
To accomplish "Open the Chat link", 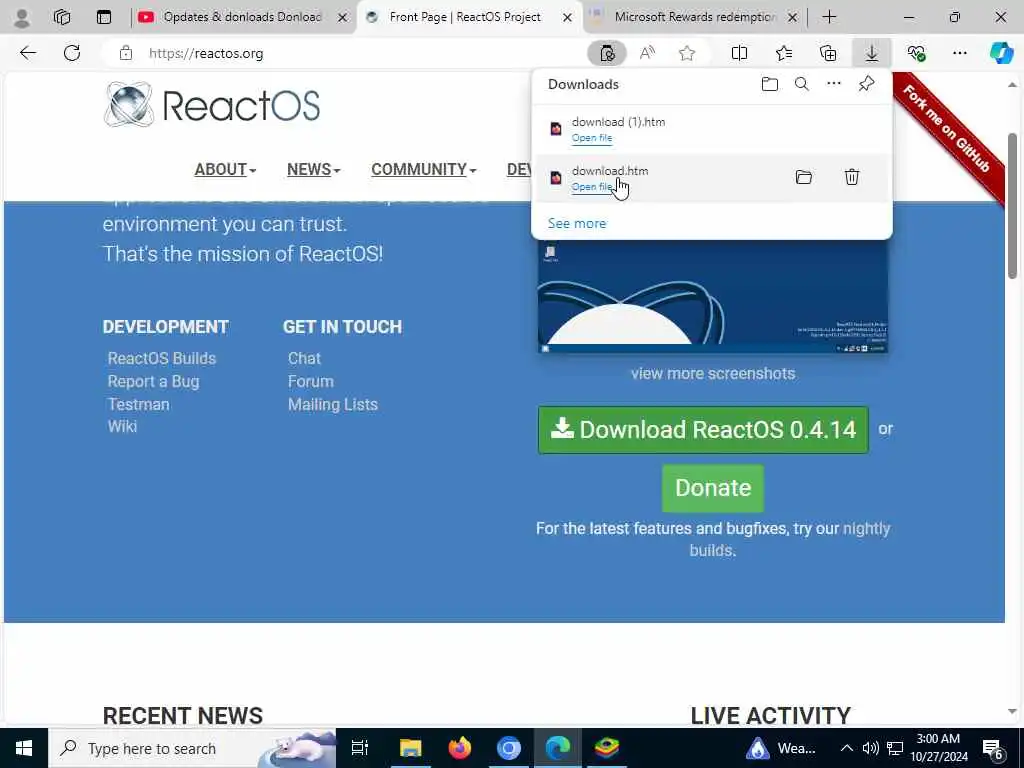I will (304, 358).
